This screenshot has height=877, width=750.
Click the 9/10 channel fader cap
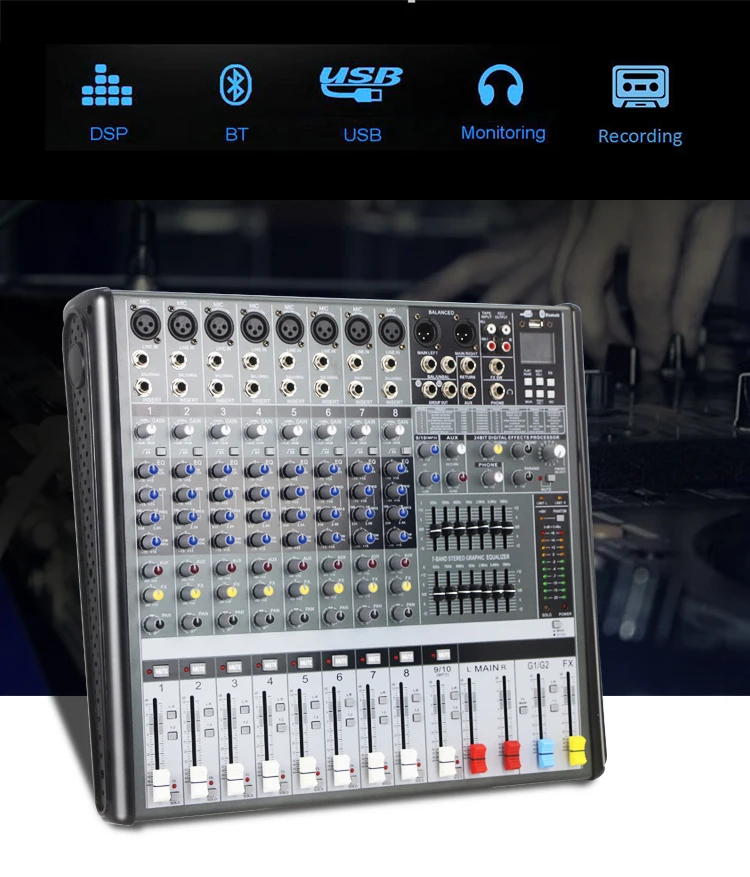[446, 761]
